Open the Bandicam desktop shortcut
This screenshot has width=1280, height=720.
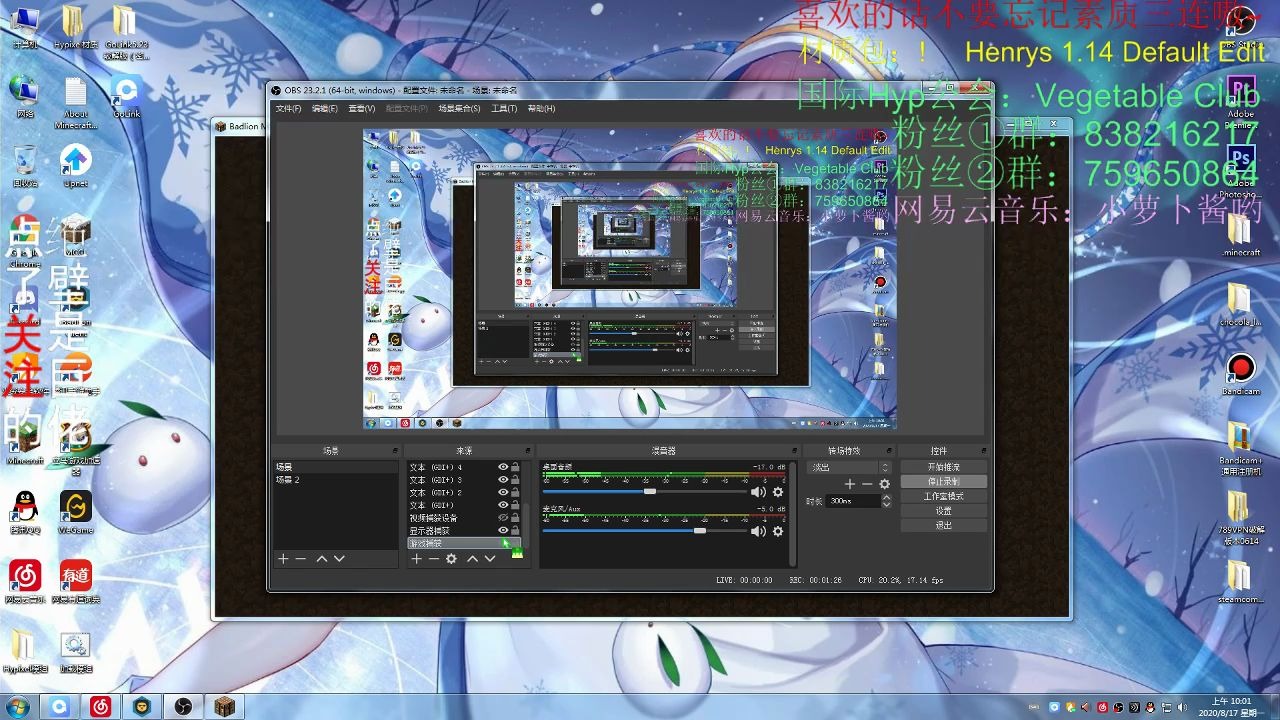tap(1240, 374)
